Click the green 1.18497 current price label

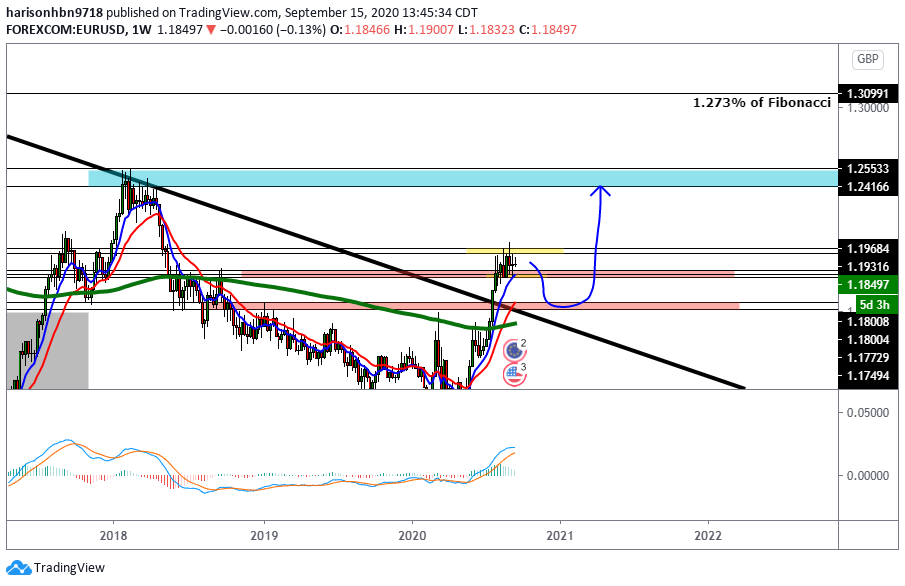pos(867,285)
